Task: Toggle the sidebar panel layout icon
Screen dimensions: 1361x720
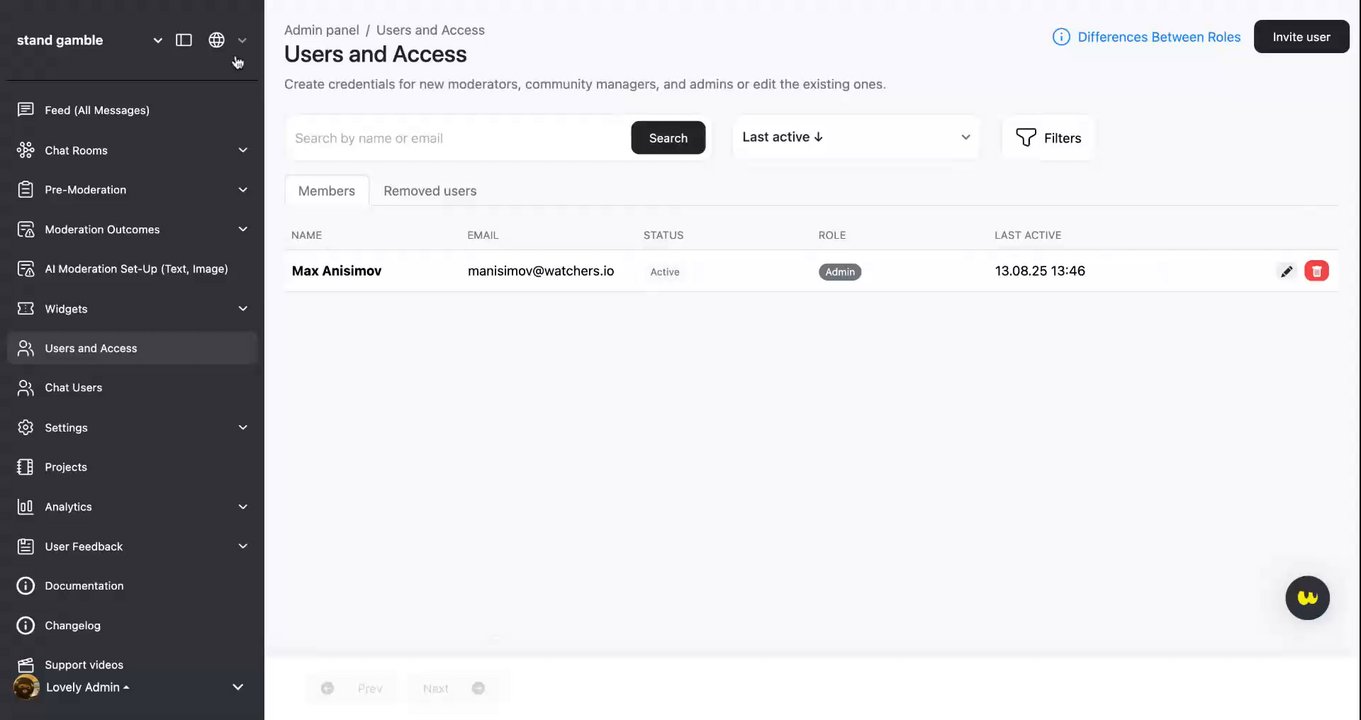Action: pyautogui.click(x=184, y=40)
